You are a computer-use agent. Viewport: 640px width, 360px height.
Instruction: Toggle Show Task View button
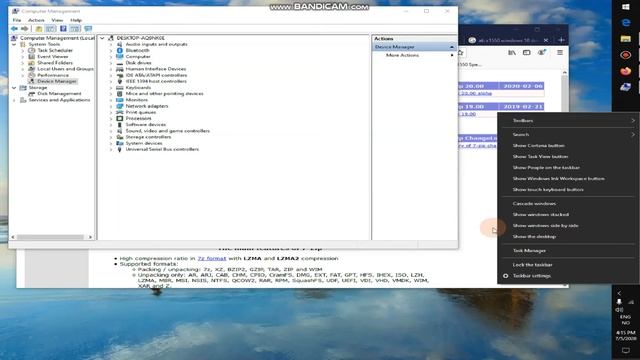[x=568, y=156]
